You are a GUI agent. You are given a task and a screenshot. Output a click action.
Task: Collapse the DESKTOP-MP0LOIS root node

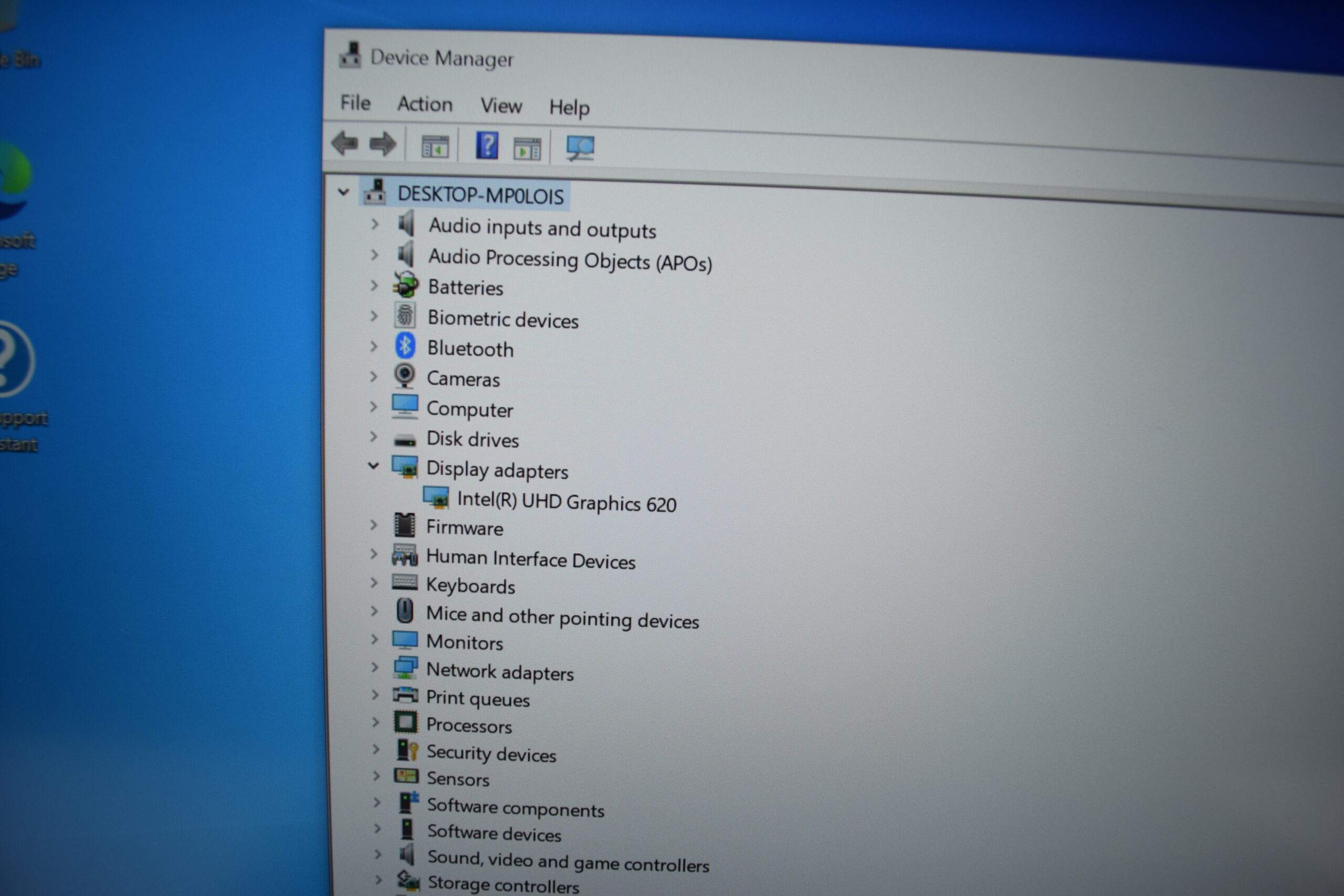click(343, 193)
